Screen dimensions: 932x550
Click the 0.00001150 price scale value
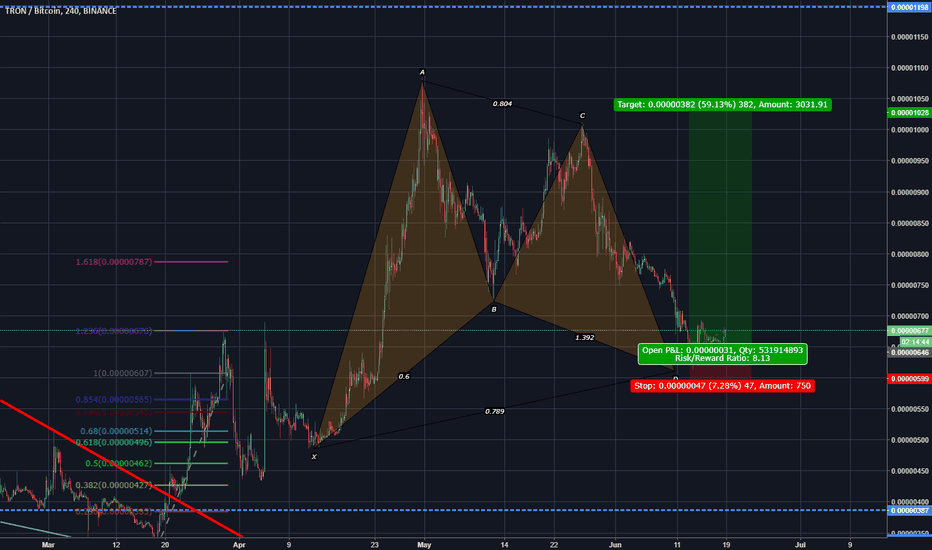(x=909, y=37)
